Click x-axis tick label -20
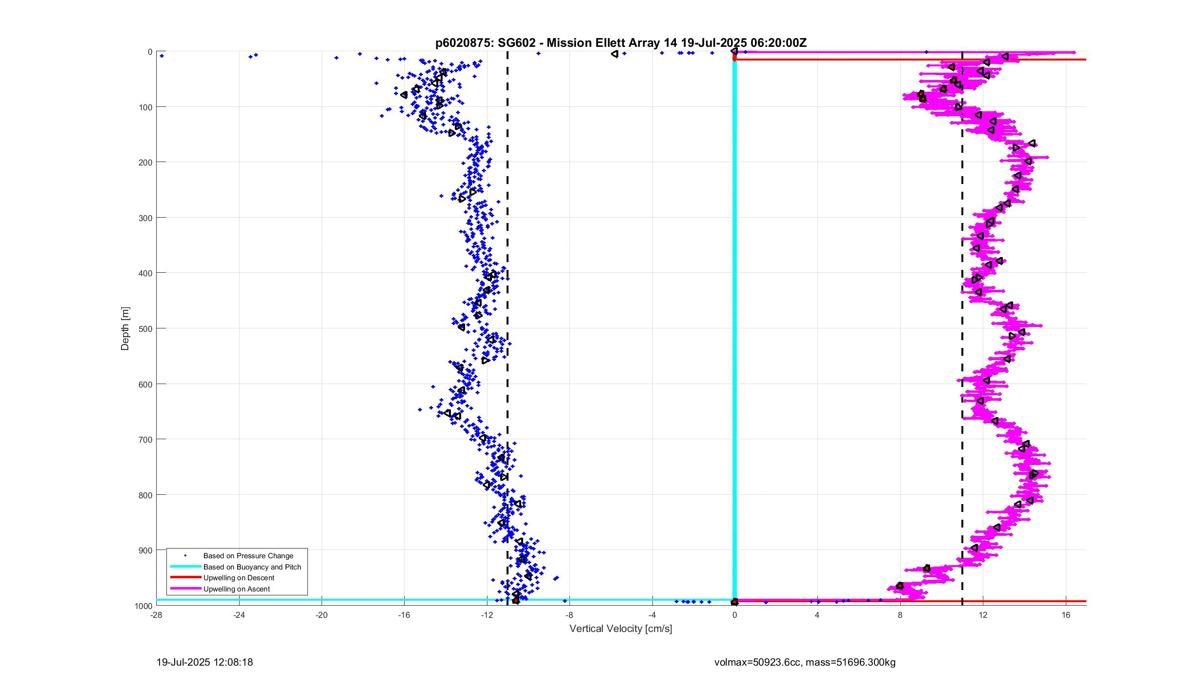1200x681 pixels. point(322,615)
